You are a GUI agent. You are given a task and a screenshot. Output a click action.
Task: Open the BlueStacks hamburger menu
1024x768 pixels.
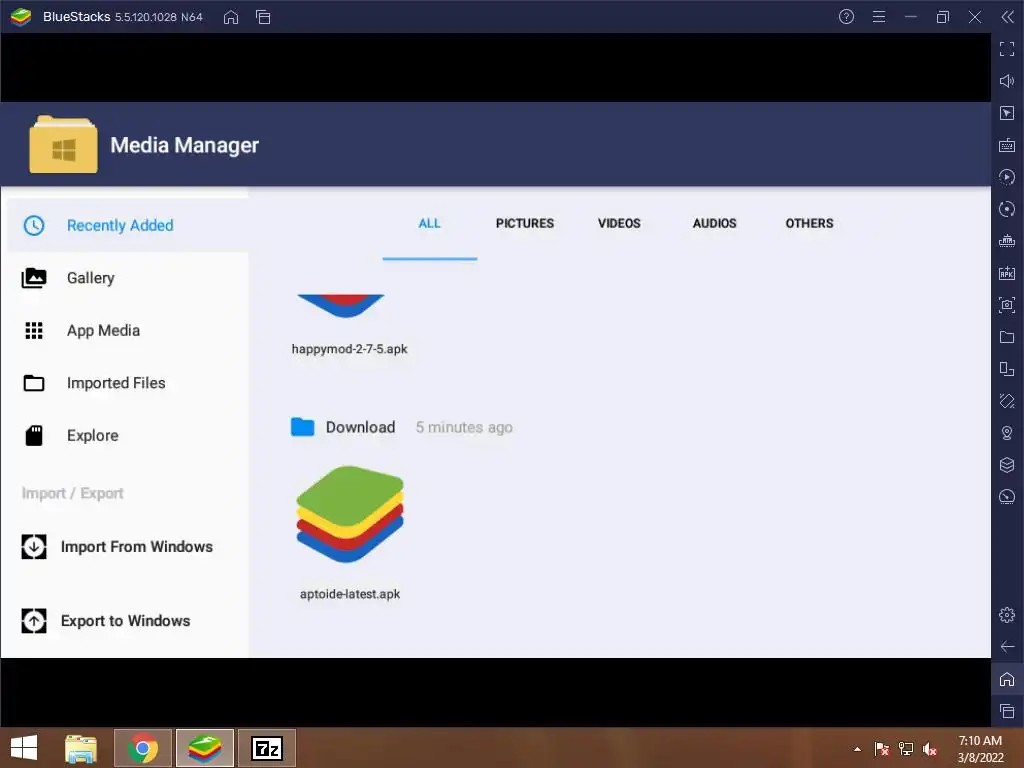[x=879, y=17]
